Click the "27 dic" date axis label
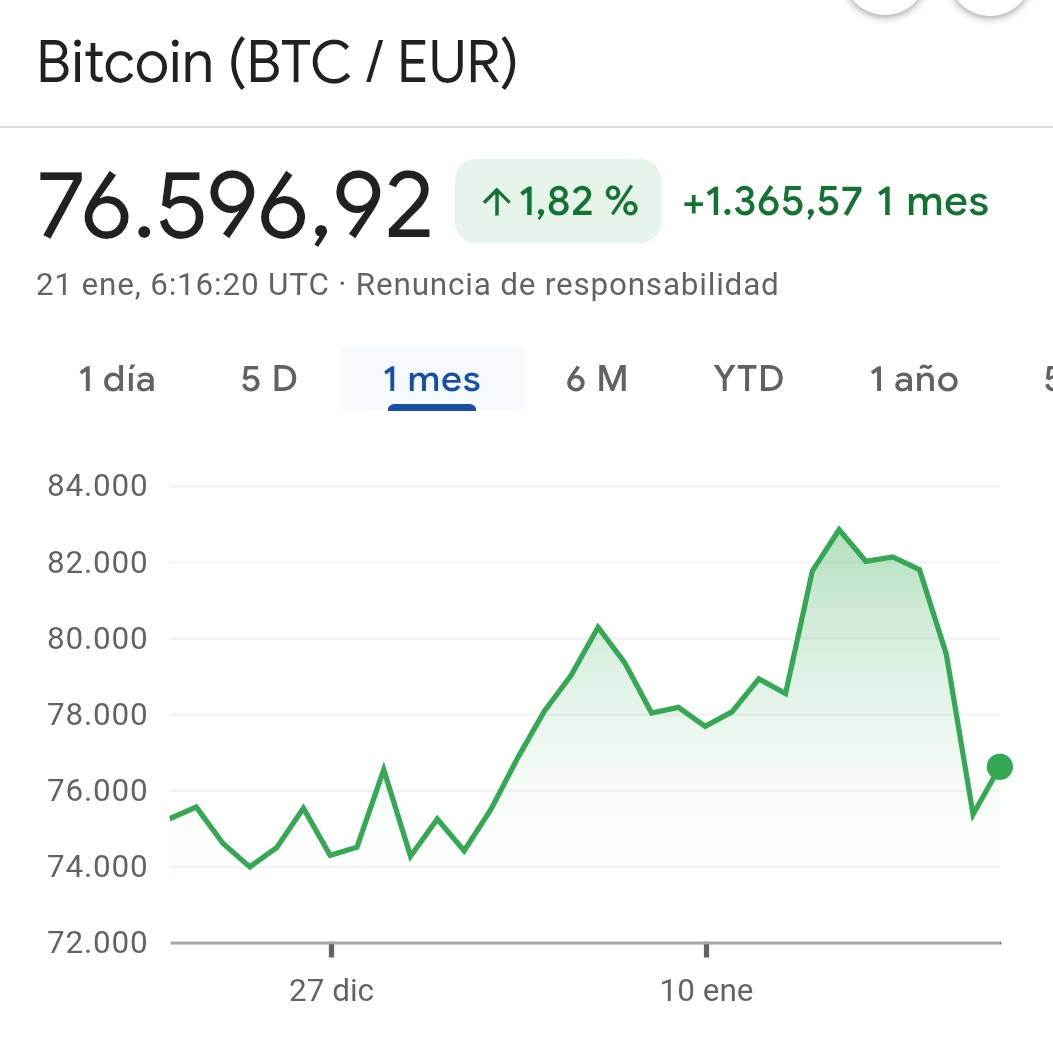 [331, 991]
